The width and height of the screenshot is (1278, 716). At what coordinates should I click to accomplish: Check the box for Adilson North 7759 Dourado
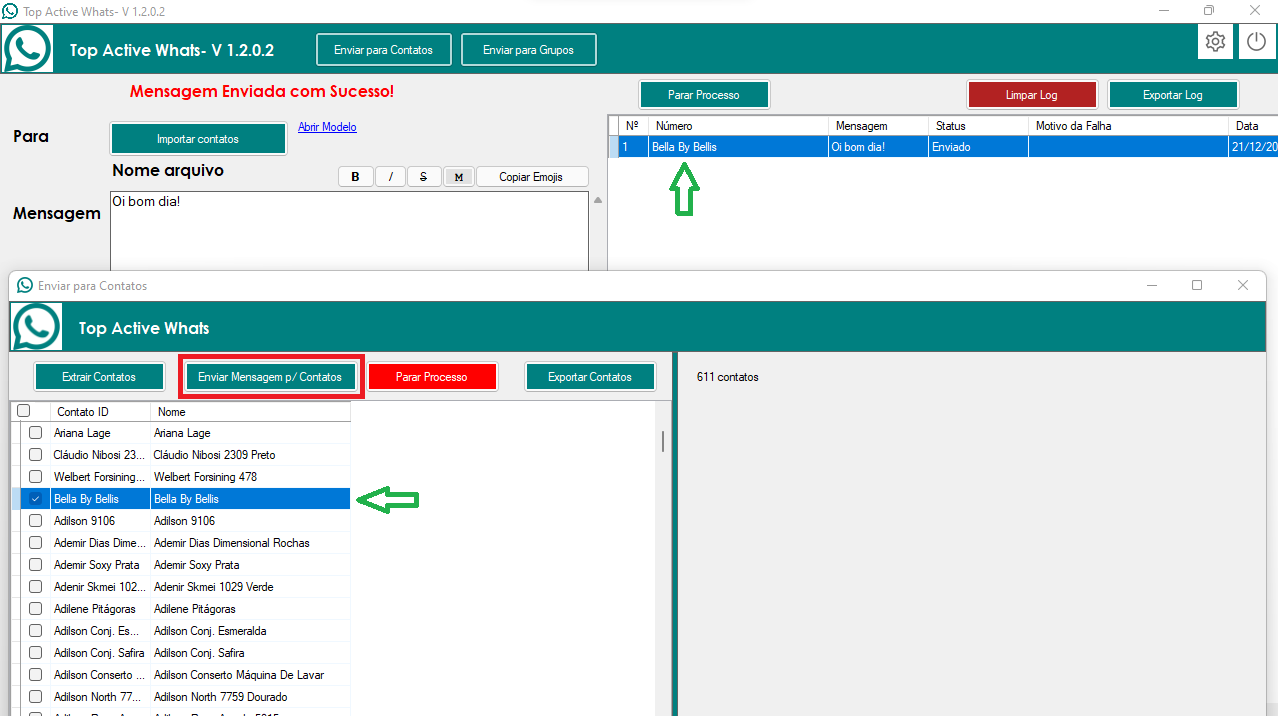coord(35,697)
